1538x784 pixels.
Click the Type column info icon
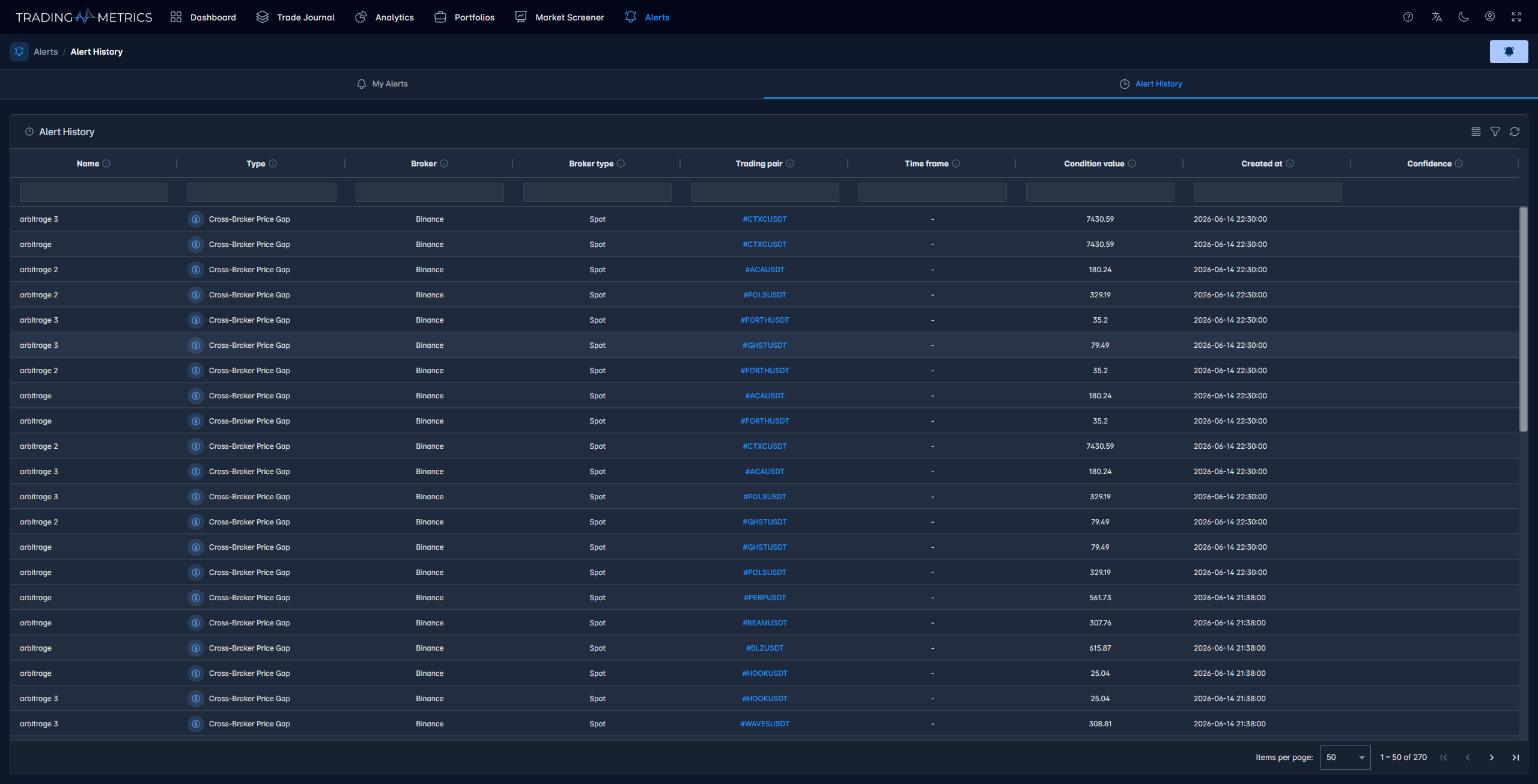(x=273, y=163)
